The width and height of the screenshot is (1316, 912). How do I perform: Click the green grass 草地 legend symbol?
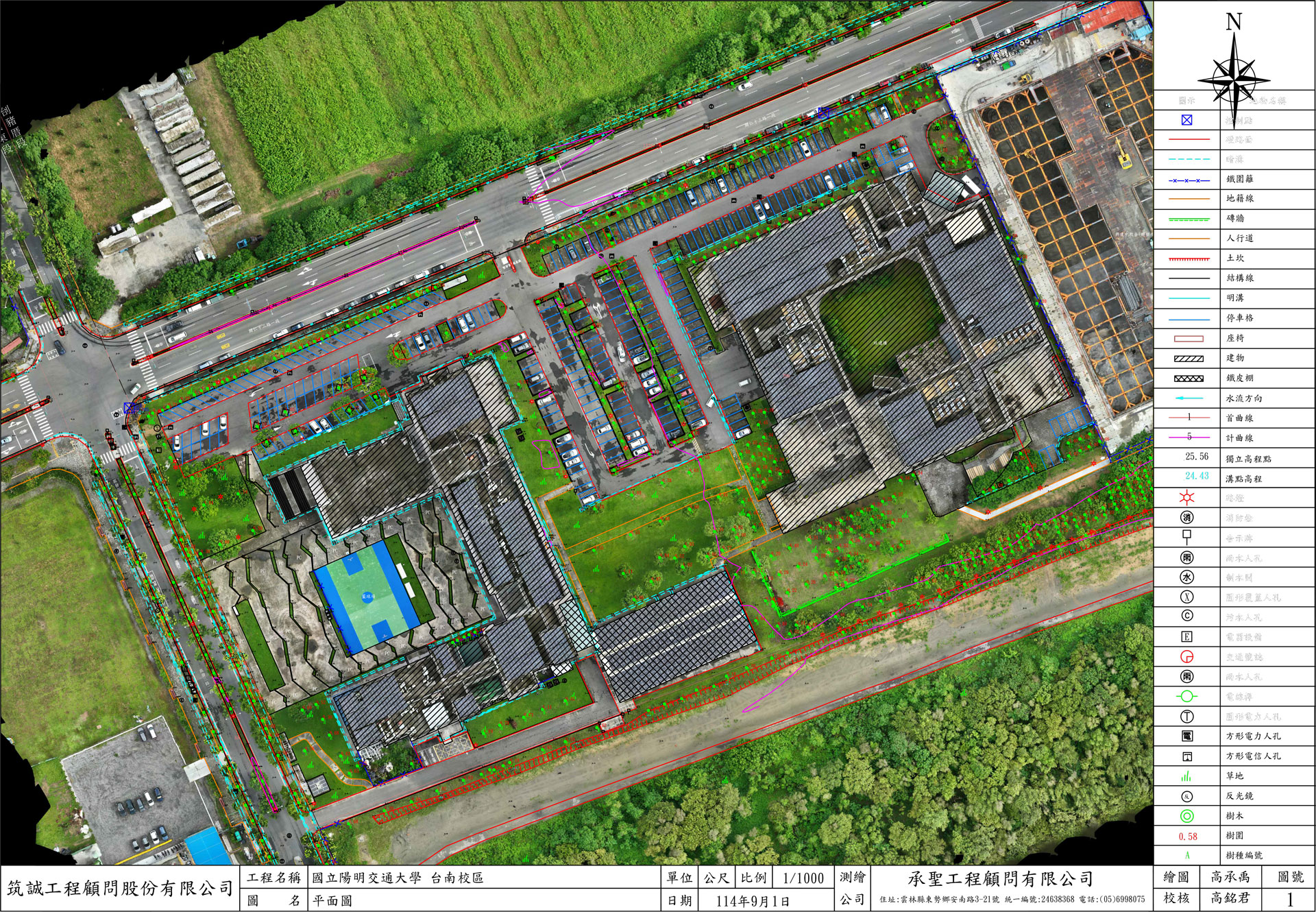[x=1187, y=776]
